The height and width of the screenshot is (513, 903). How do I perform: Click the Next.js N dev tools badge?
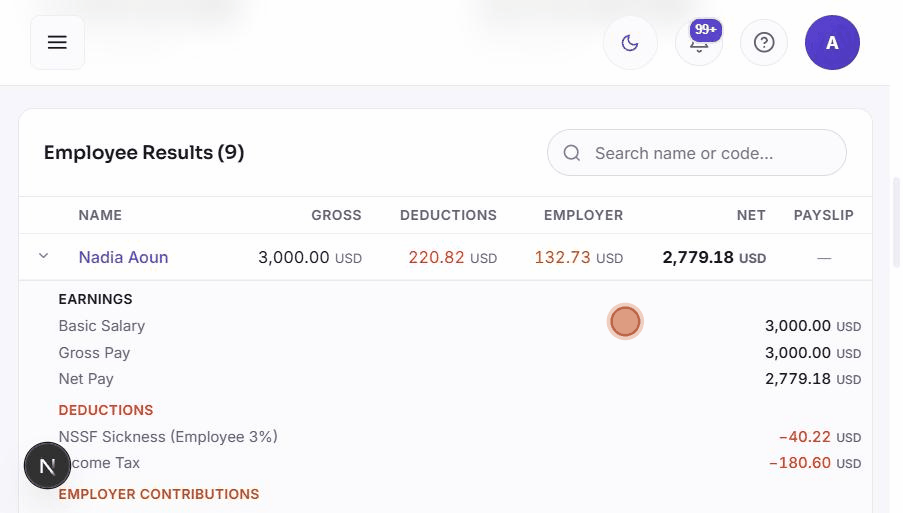coord(47,466)
